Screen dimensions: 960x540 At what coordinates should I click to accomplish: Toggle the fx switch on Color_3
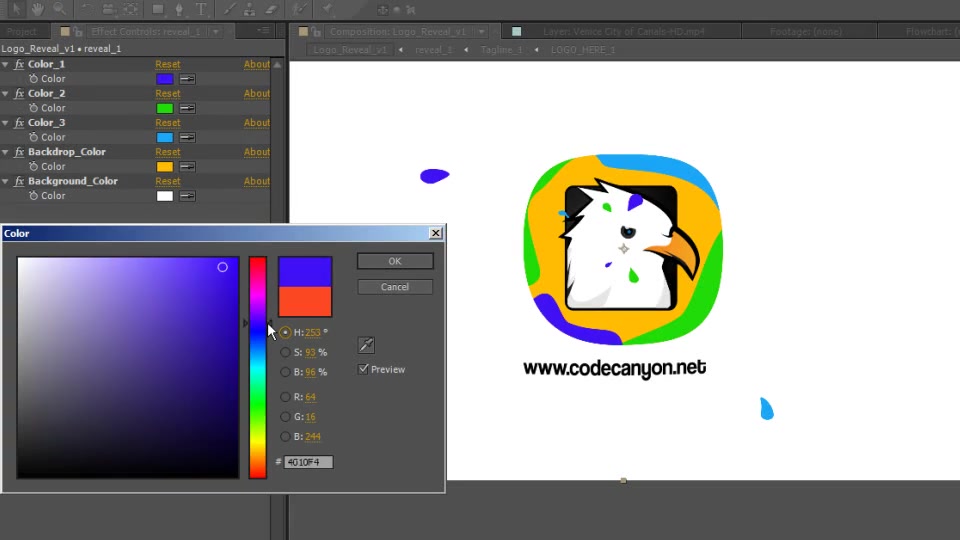tap(19, 123)
